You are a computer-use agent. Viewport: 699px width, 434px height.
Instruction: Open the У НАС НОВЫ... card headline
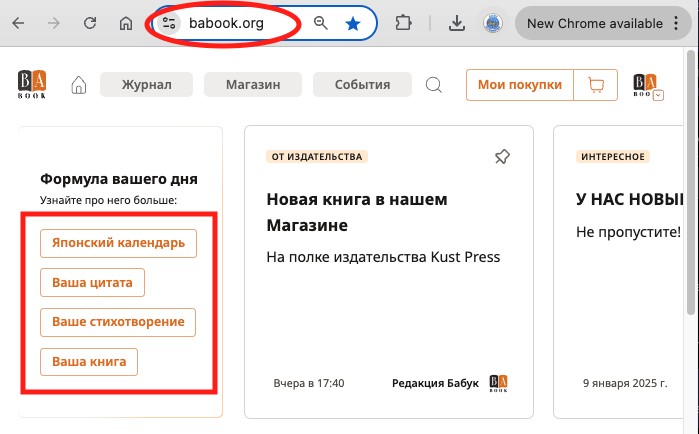tap(629, 200)
